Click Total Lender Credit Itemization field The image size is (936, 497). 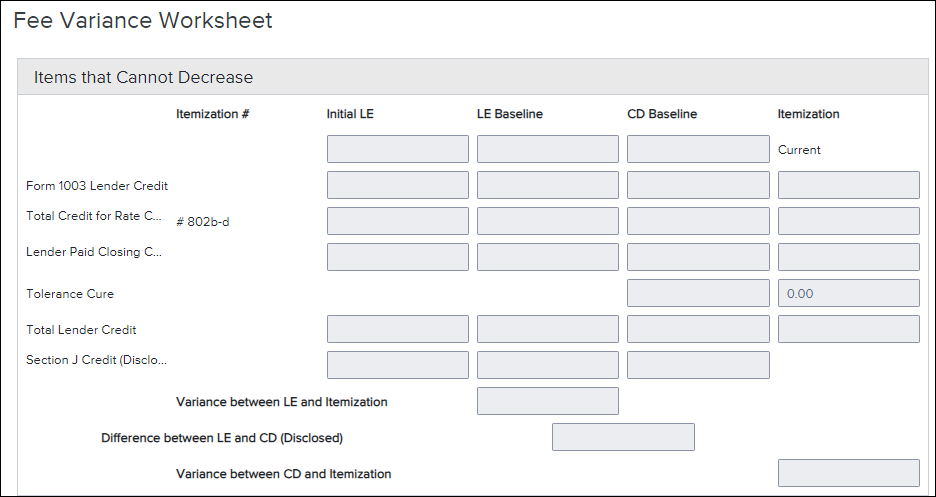click(x=848, y=329)
